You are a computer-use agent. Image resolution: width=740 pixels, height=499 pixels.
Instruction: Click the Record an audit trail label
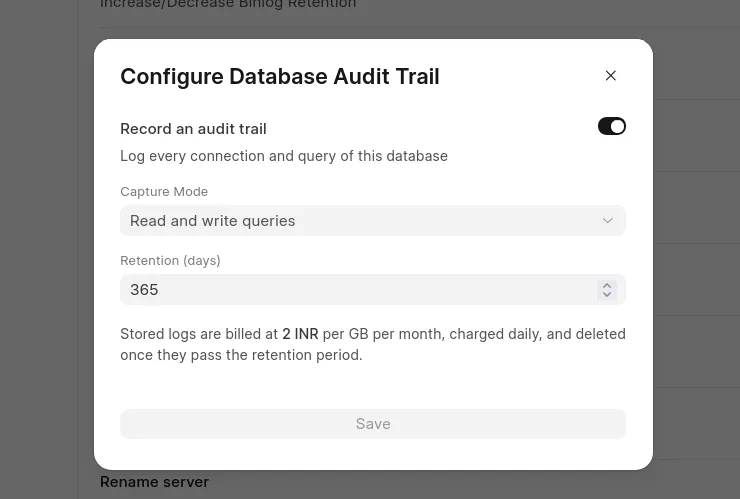pyautogui.click(x=193, y=128)
